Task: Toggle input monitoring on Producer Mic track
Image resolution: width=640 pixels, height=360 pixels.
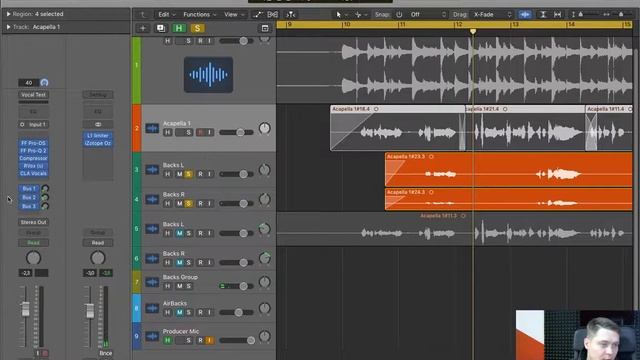Action: point(209,340)
